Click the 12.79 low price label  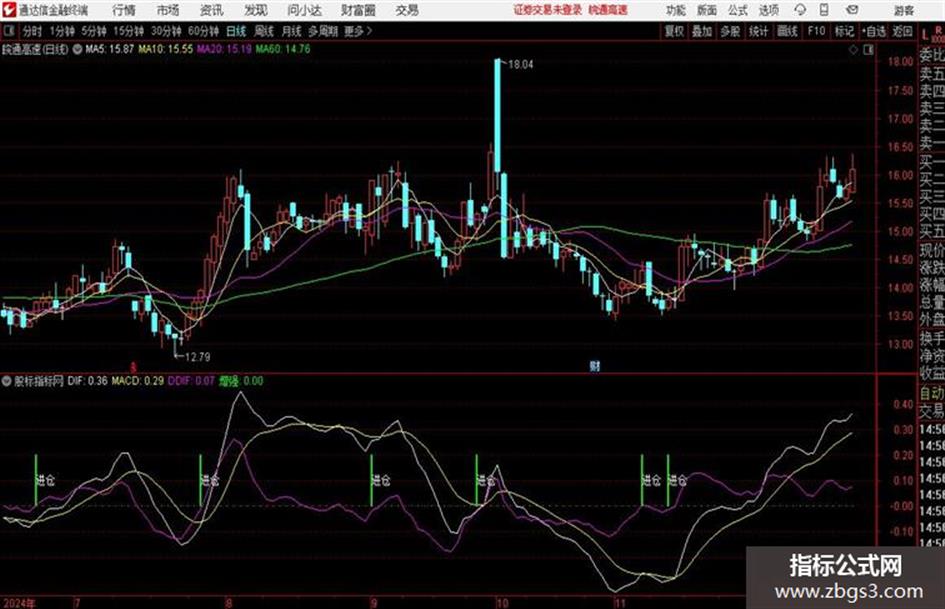pos(197,357)
